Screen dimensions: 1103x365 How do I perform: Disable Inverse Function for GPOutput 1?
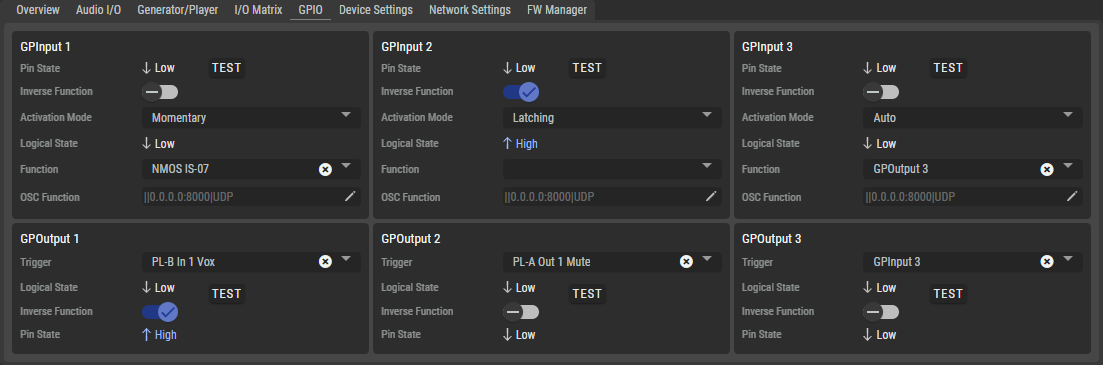point(160,312)
